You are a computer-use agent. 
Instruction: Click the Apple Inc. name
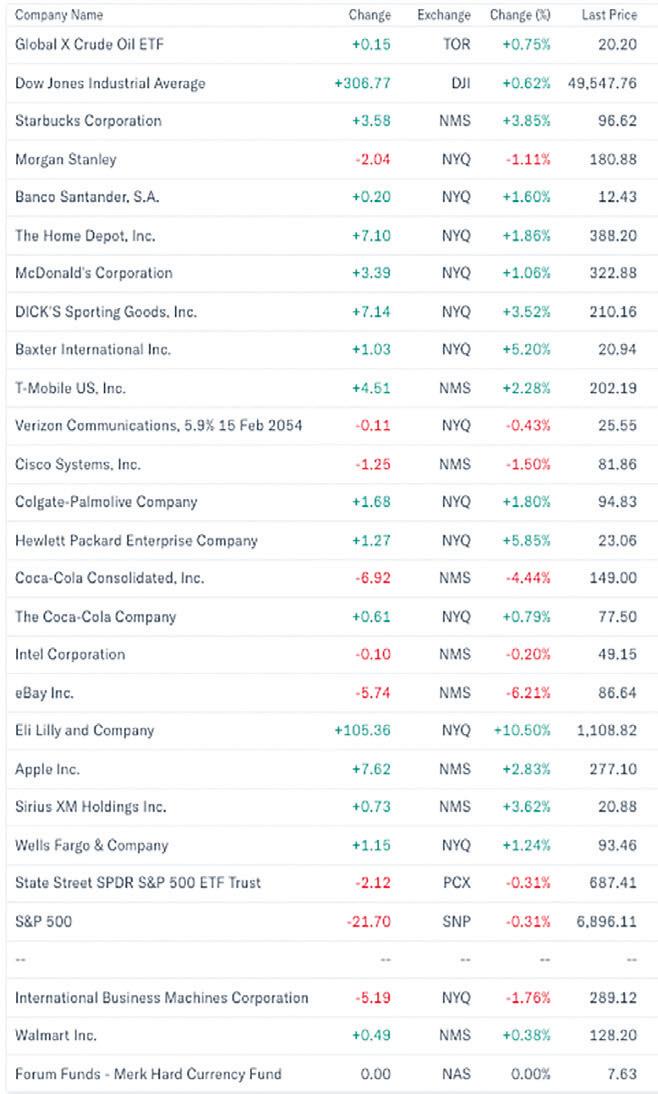47,769
